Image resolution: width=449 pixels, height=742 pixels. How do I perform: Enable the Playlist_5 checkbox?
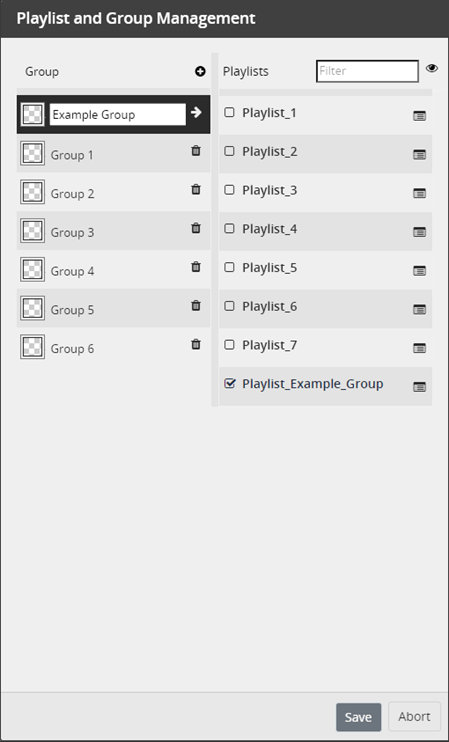click(x=229, y=267)
